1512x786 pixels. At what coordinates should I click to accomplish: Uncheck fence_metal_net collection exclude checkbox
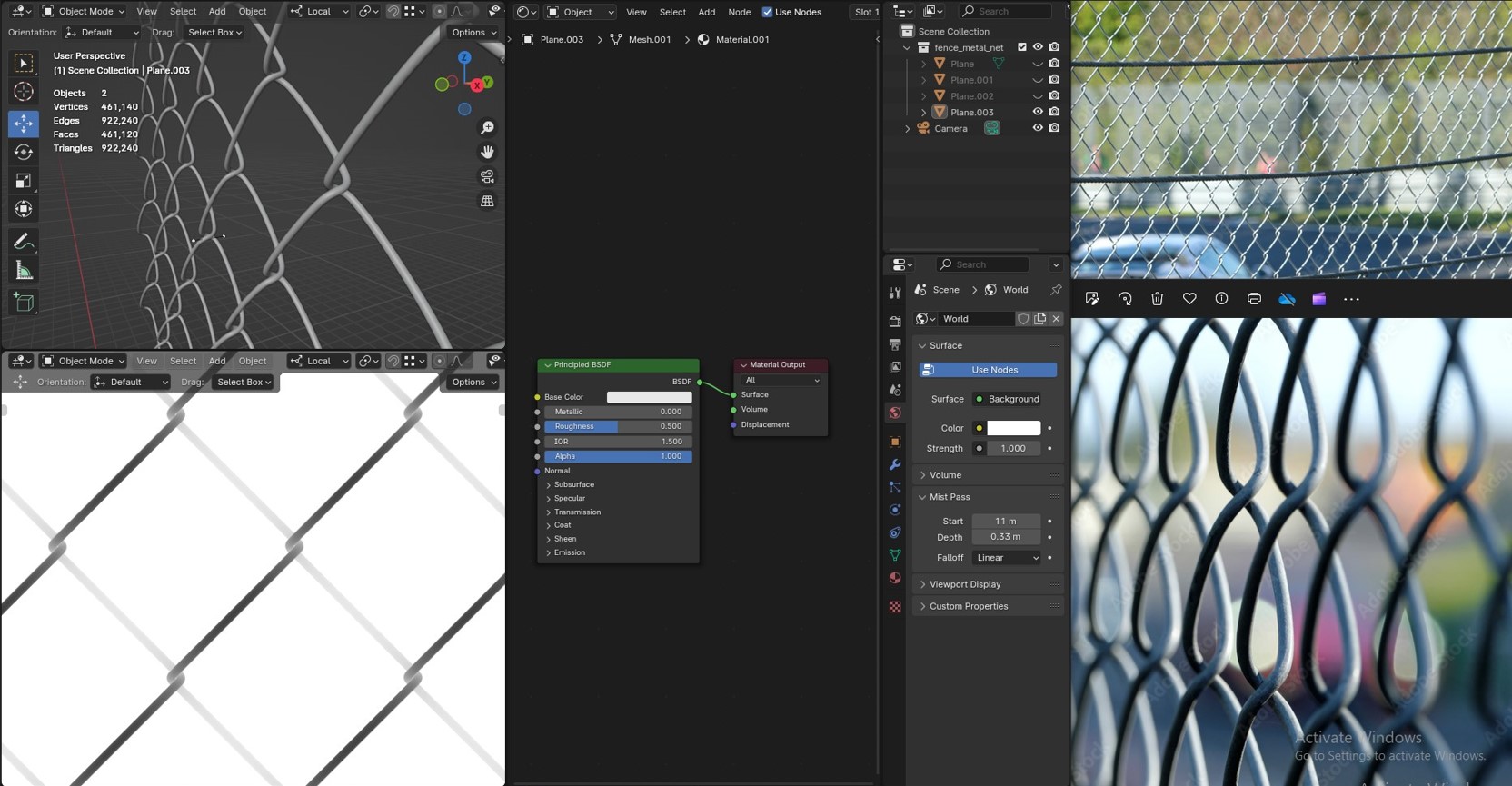[x=1022, y=47]
